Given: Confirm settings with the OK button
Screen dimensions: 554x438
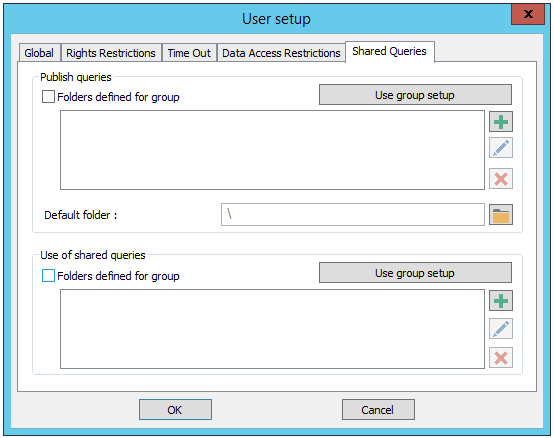Looking at the screenshot, I should point(175,410).
